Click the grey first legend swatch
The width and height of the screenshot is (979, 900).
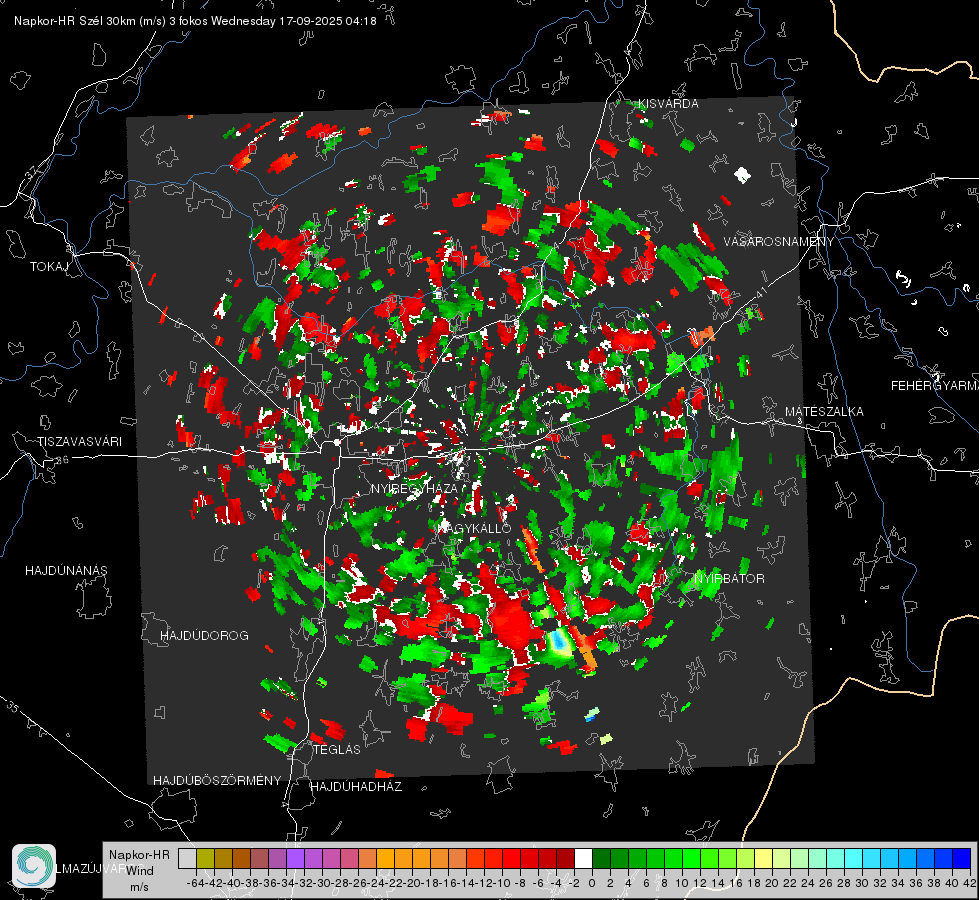click(x=187, y=858)
